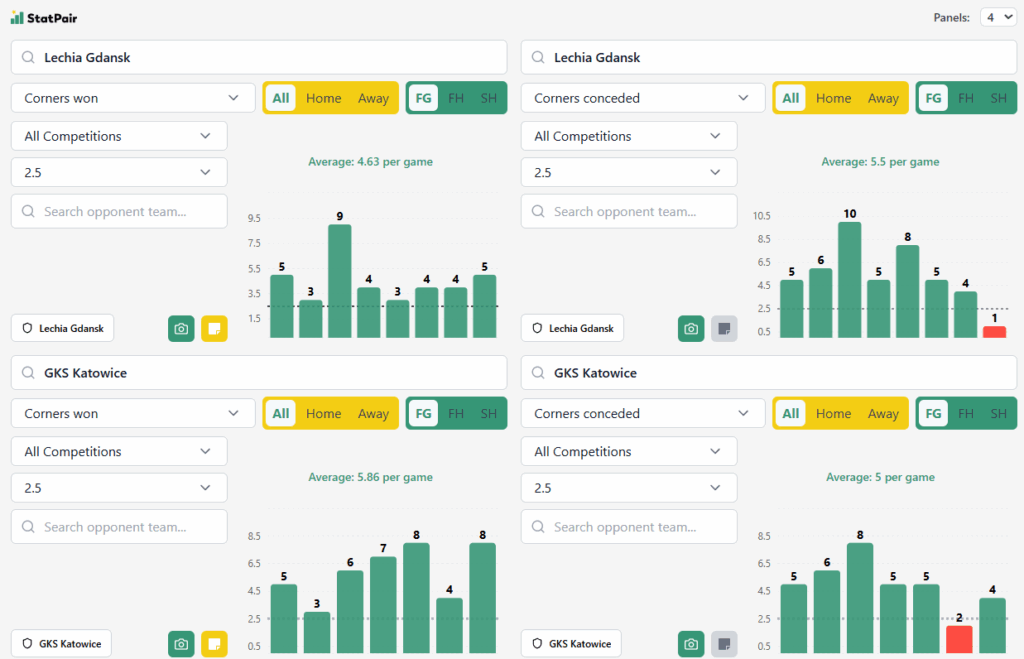Select Home filter in GKS Corners conceded panel
The width and height of the screenshot is (1024, 659).
click(833, 413)
